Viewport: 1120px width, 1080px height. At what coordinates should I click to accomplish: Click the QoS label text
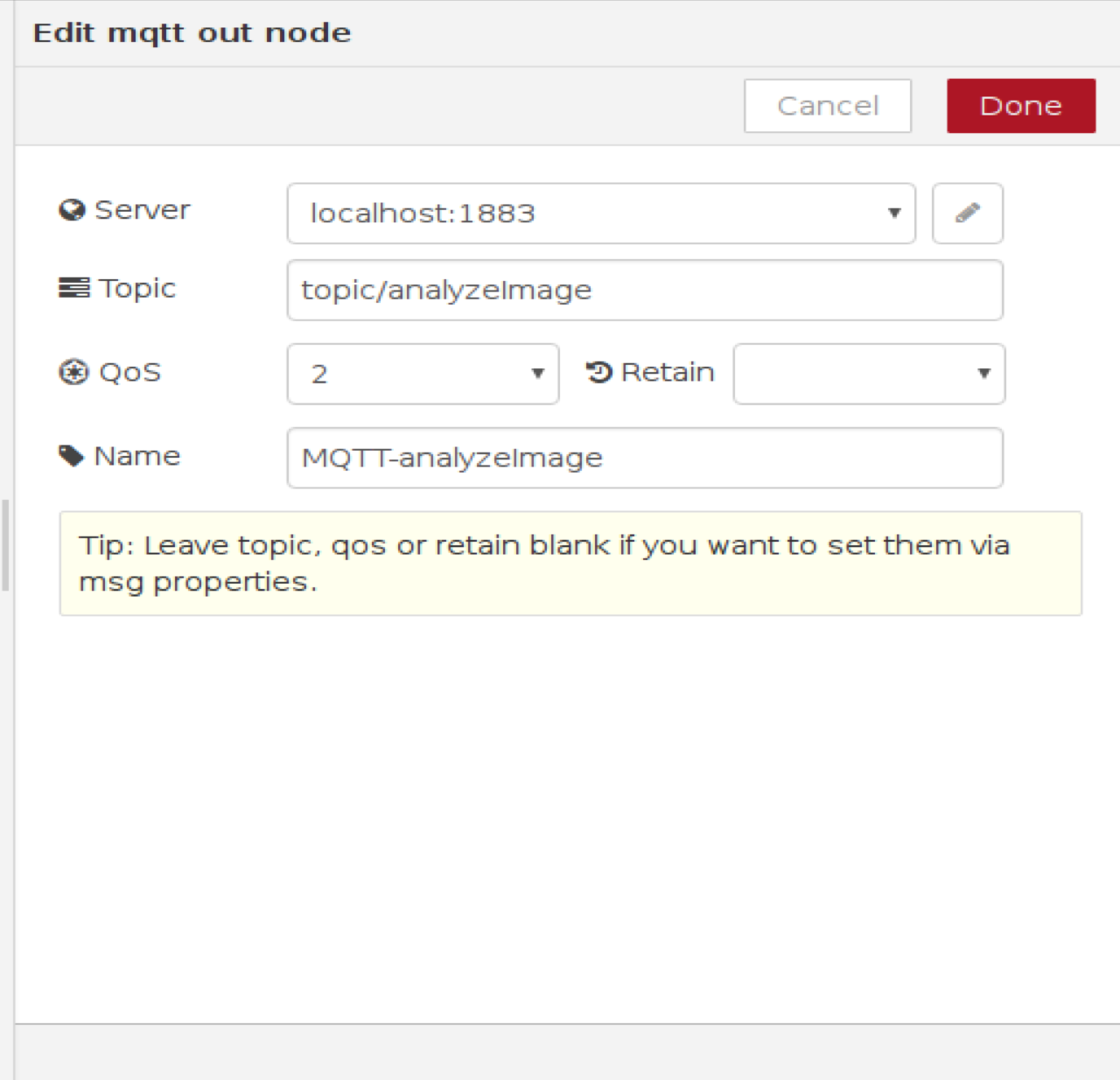click(129, 373)
